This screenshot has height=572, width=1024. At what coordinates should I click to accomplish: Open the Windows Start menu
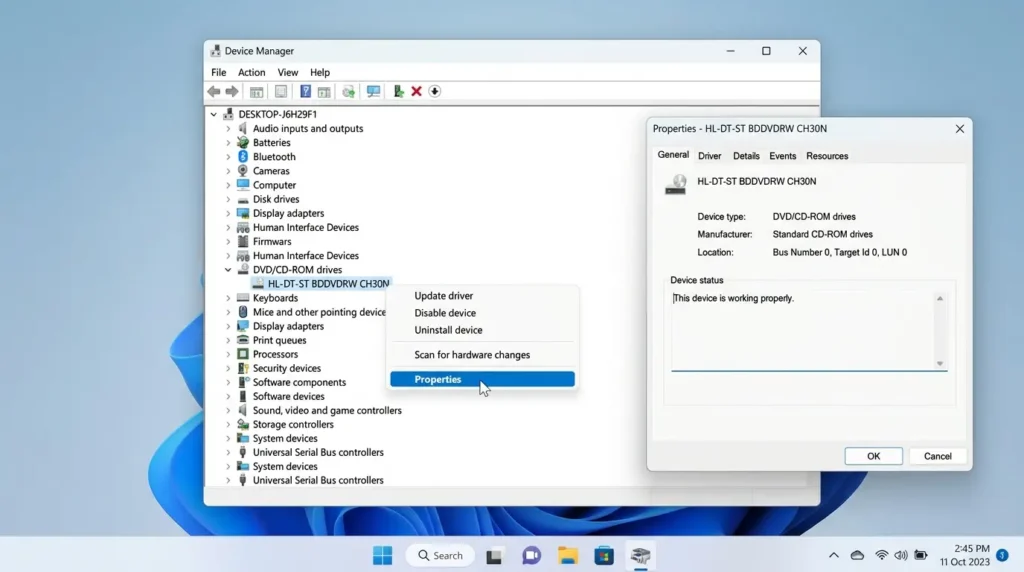[383, 556]
